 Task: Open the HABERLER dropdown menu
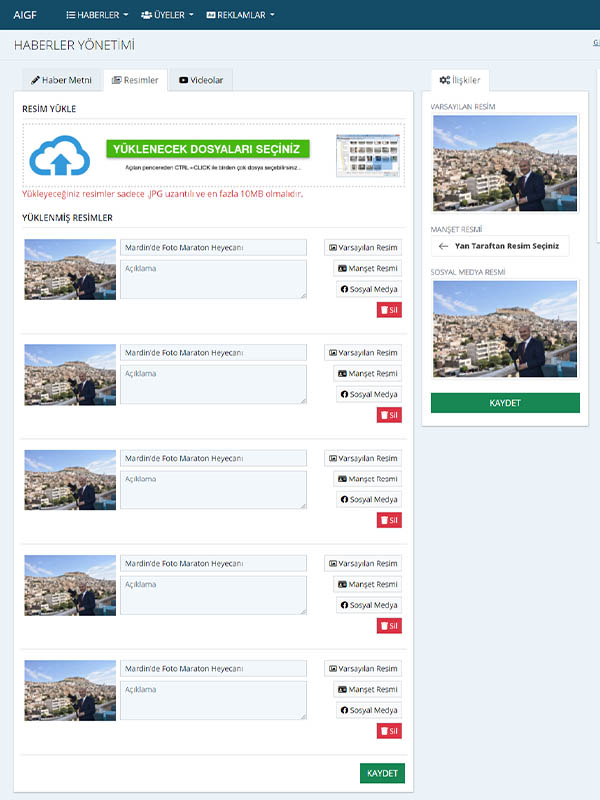(x=97, y=15)
